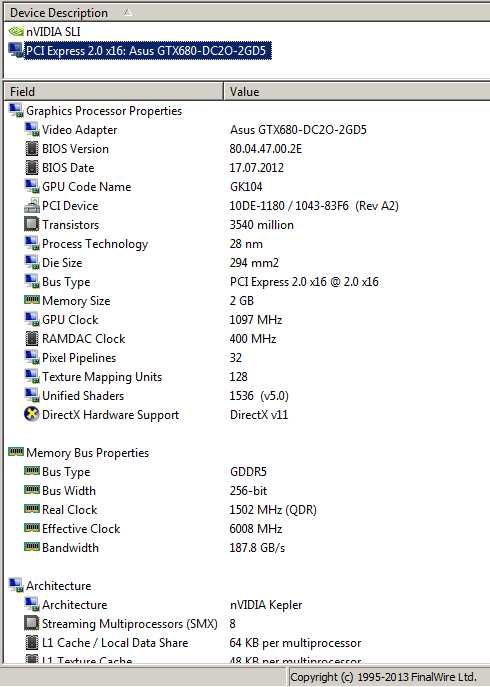
Task: Select the PCI Express 2.0 x16 Asus GTX680 device
Action: [148, 51]
